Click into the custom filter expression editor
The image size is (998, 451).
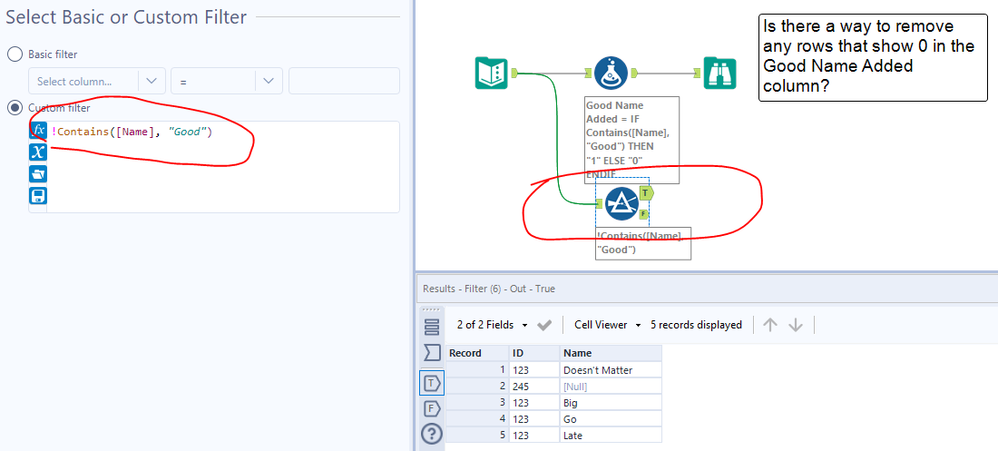click(223, 167)
